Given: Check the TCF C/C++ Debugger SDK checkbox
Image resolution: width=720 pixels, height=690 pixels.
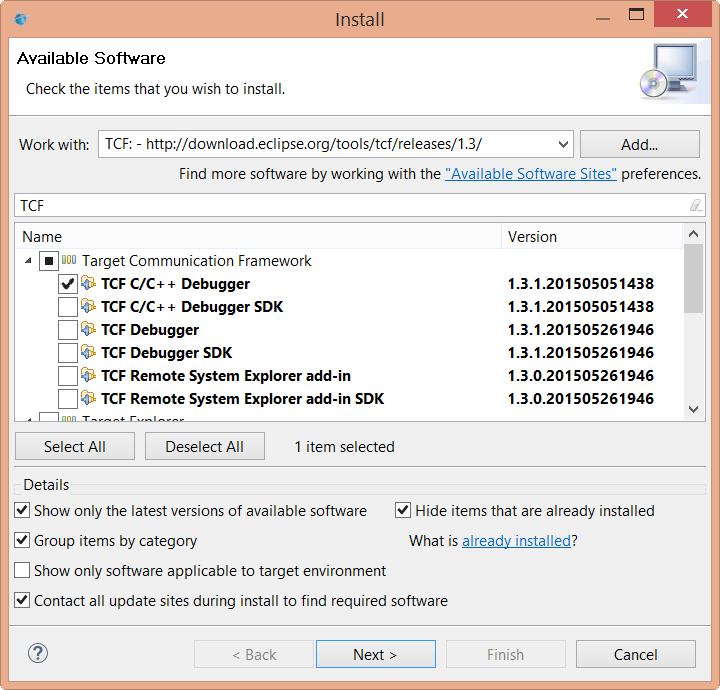Looking at the screenshot, I should pos(68,307).
